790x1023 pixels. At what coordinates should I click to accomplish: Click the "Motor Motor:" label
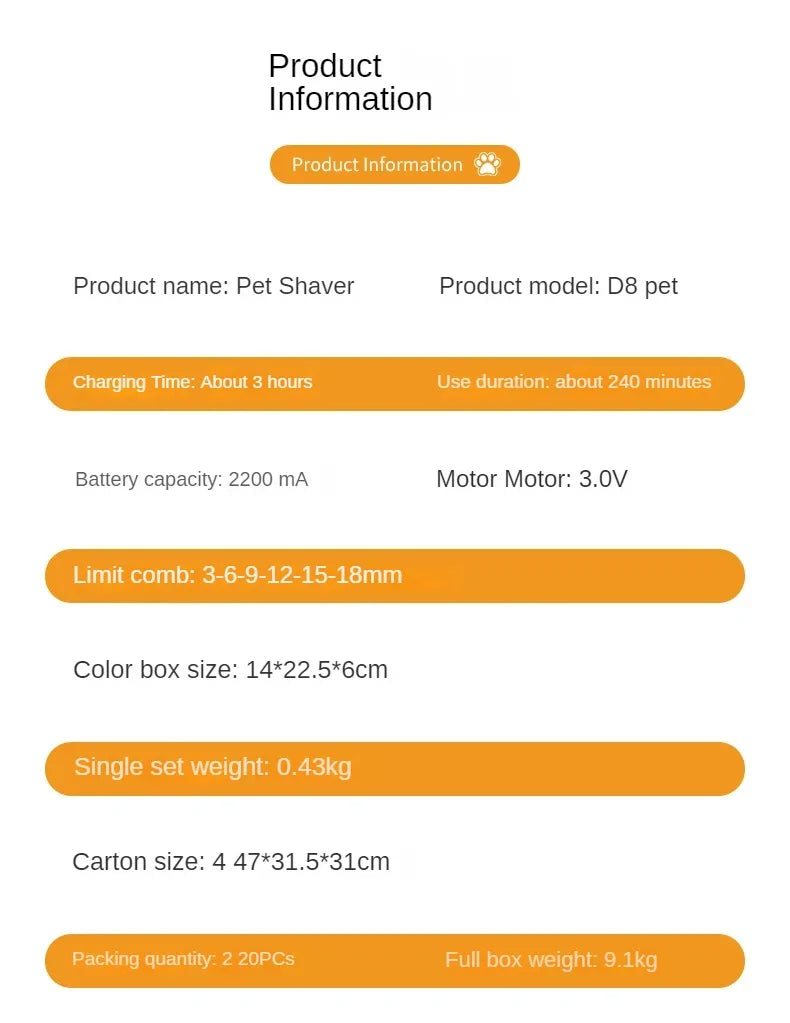505,479
